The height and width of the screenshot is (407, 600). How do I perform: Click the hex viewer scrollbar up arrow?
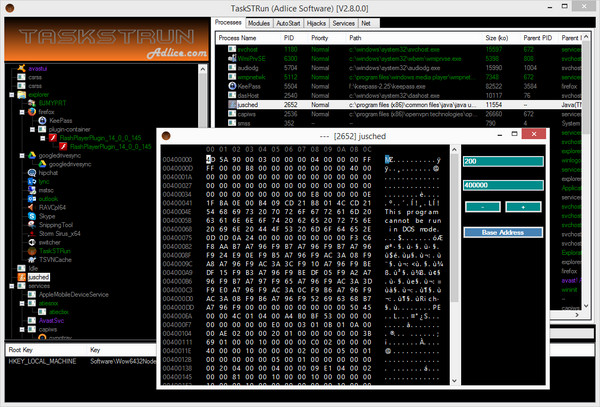coord(454,150)
